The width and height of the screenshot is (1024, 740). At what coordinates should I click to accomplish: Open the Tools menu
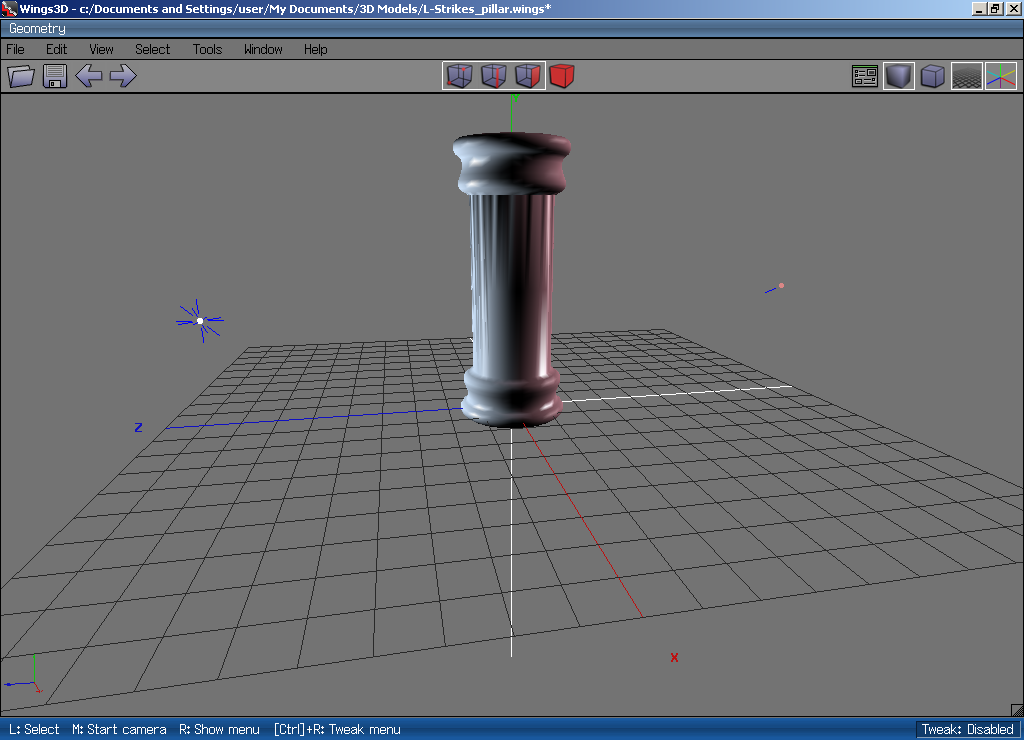pyautogui.click(x=206, y=49)
